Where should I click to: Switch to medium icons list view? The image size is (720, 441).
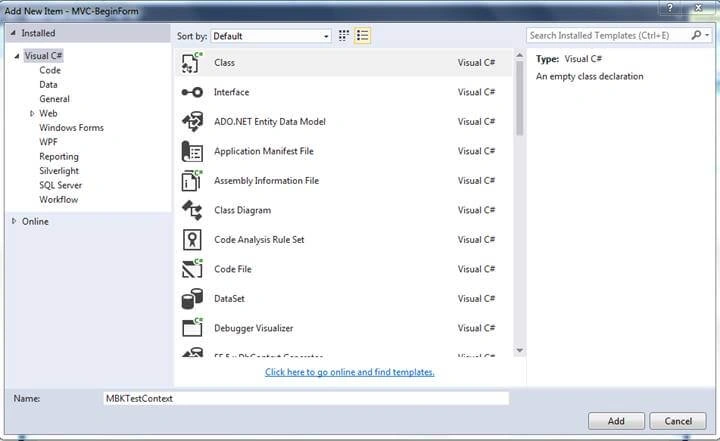pyautogui.click(x=362, y=36)
